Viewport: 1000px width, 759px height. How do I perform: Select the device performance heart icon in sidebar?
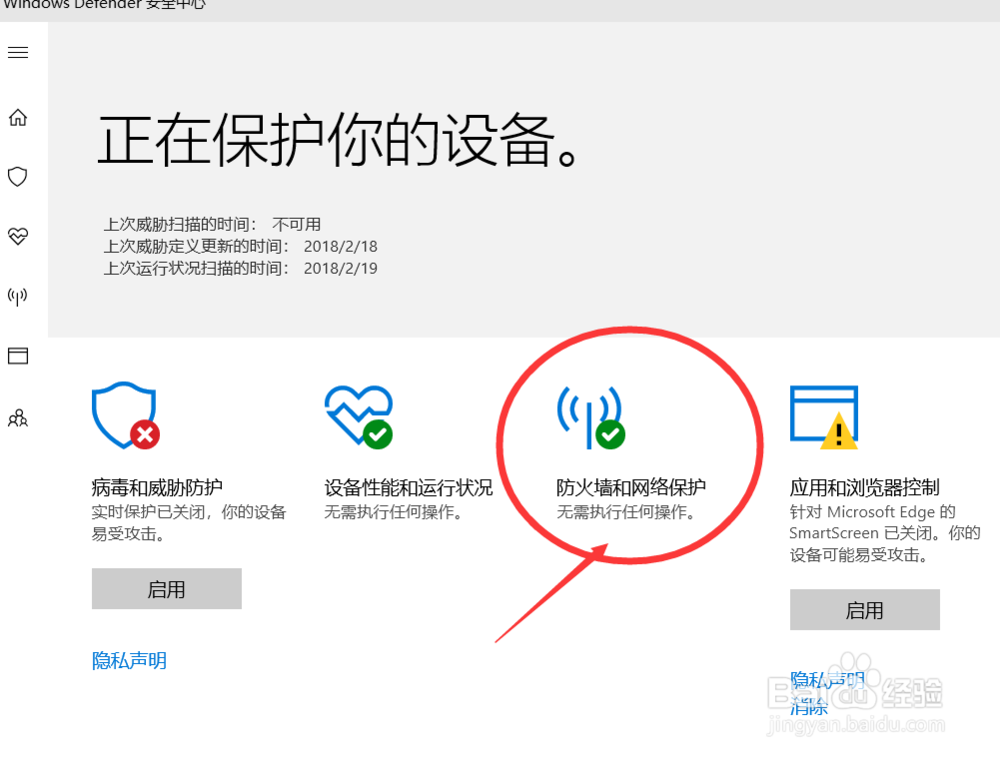coord(17,237)
